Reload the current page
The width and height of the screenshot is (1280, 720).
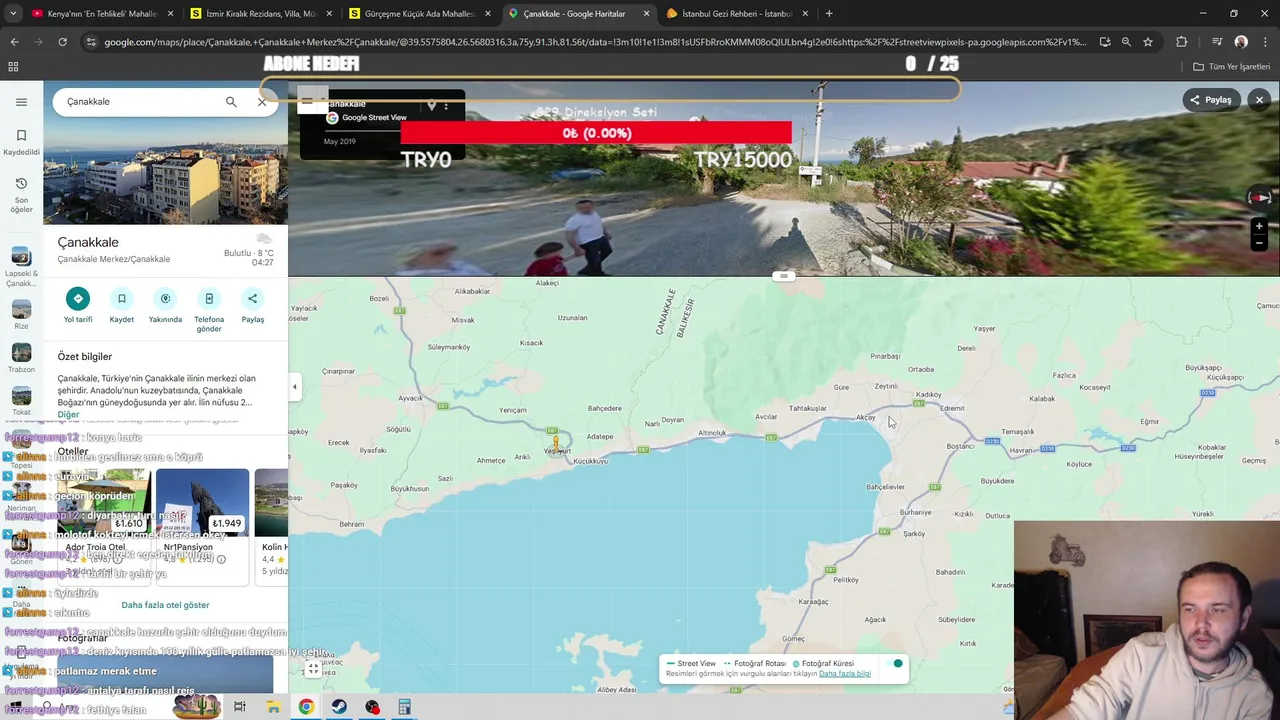coord(62,42)
